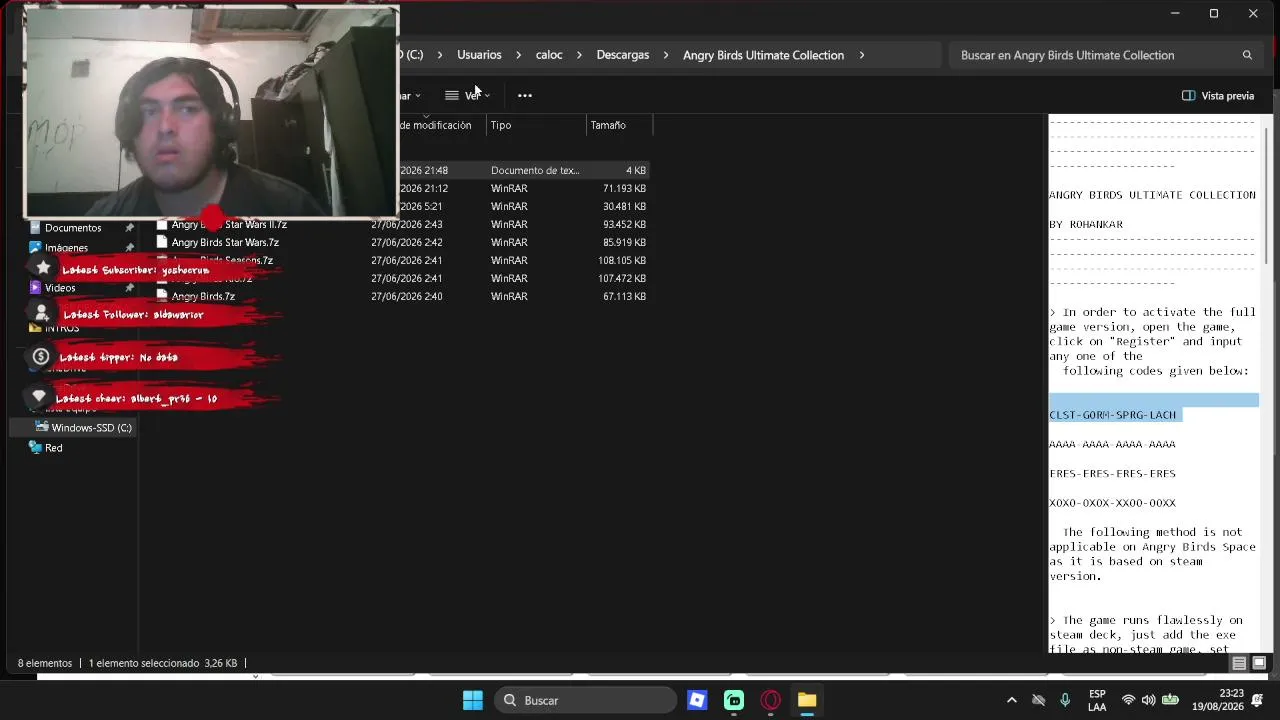Click the Angry Birds Ultimate Collection breadcrumb
The width and height of the screenshot is (1280, 720).
(763, 55)
